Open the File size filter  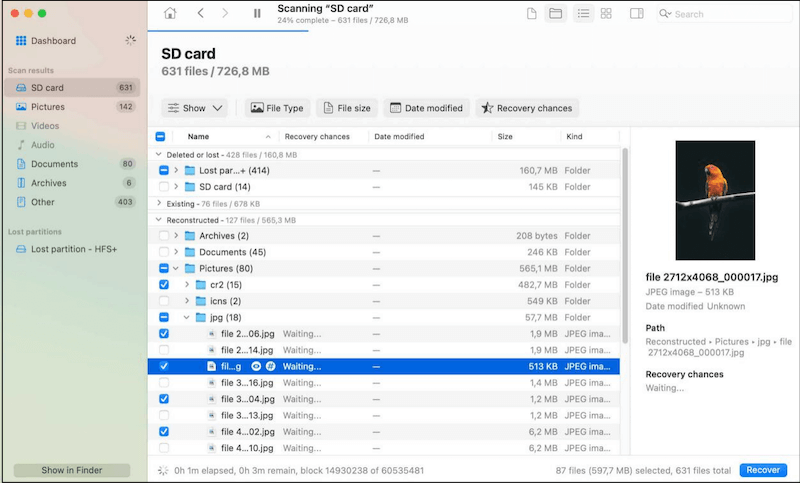tap(347, 108)
